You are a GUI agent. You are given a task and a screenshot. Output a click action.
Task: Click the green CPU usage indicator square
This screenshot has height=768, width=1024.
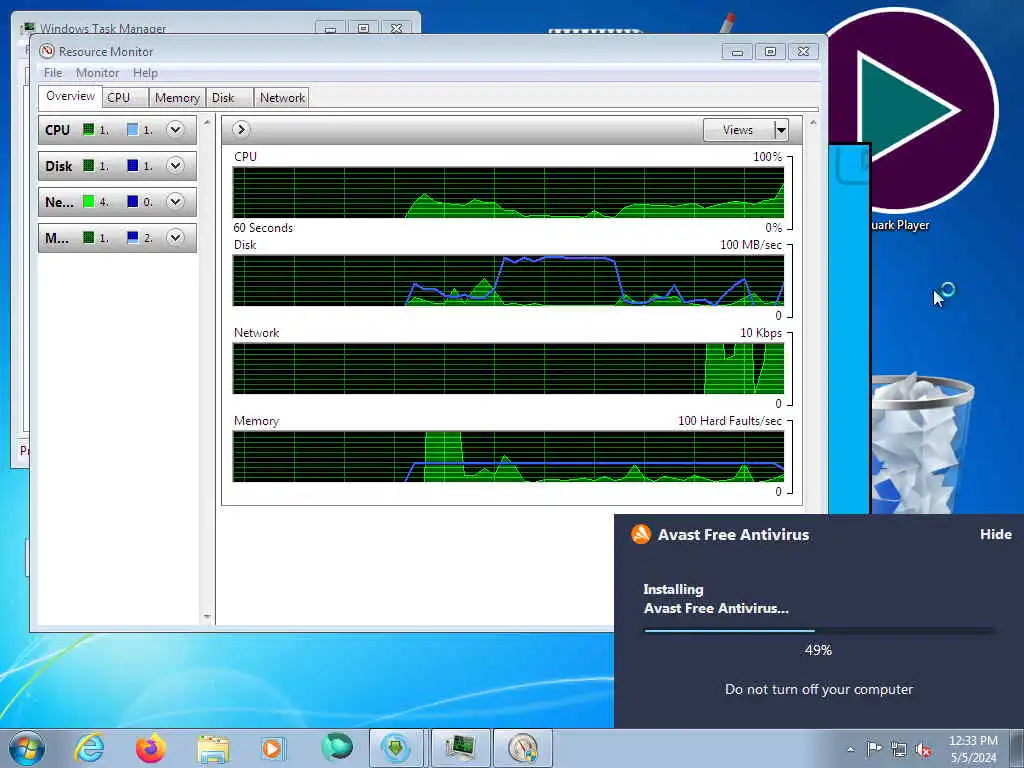point(88,129)
